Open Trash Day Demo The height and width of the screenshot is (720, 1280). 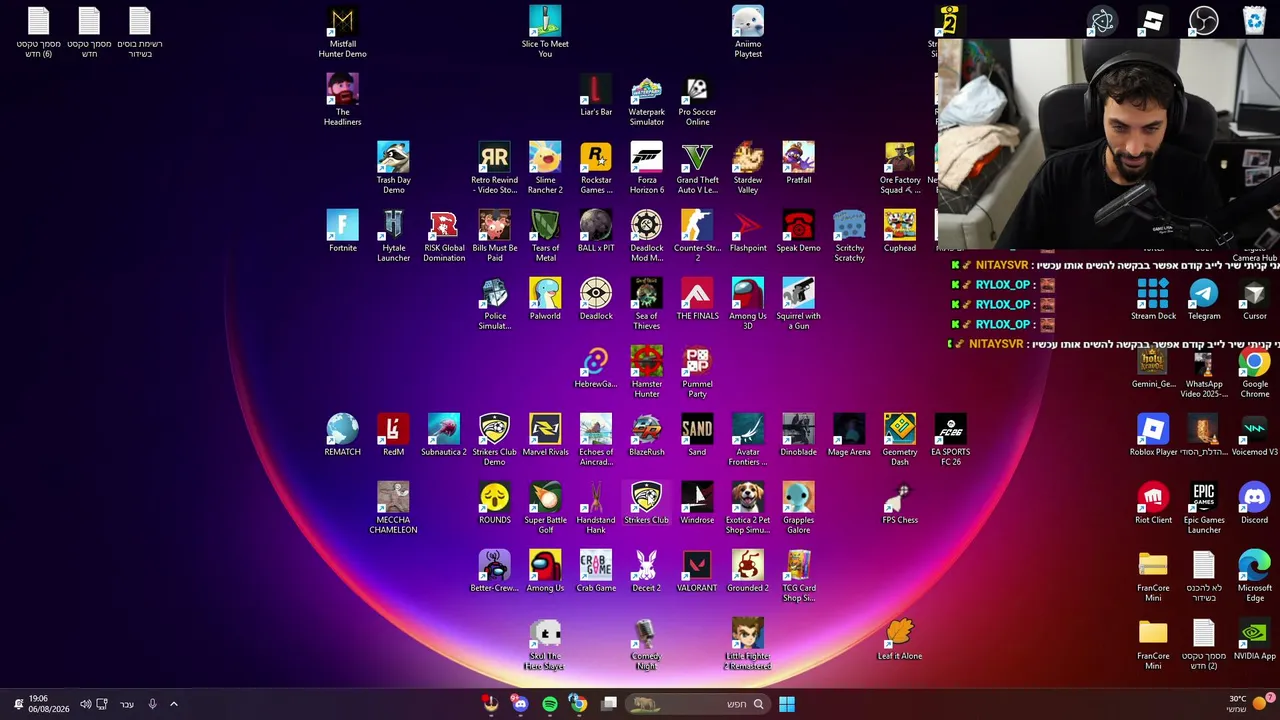(x=393, y=168)
